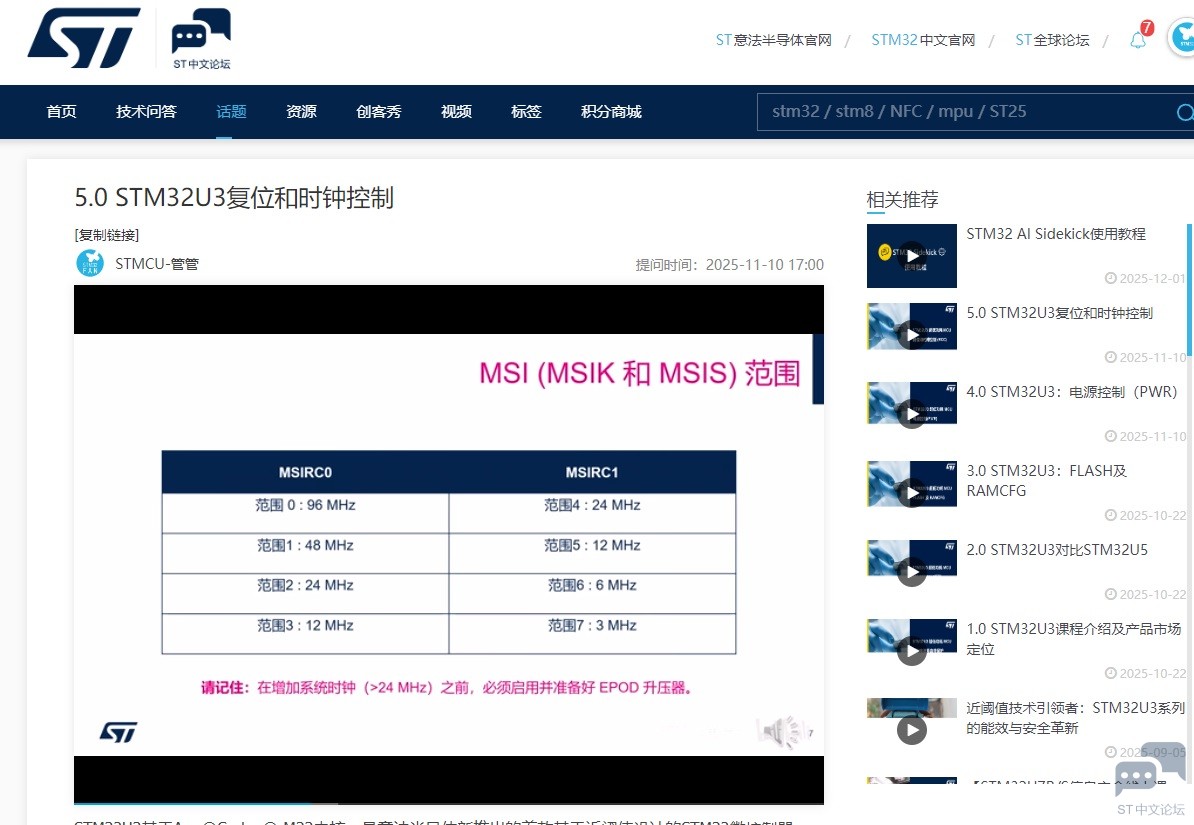Open 5.0 STM32U3复位和时钟控制 sidebar title
Image resolution: width=1194 pixels, height=825 pixels.
point(1059,313)
